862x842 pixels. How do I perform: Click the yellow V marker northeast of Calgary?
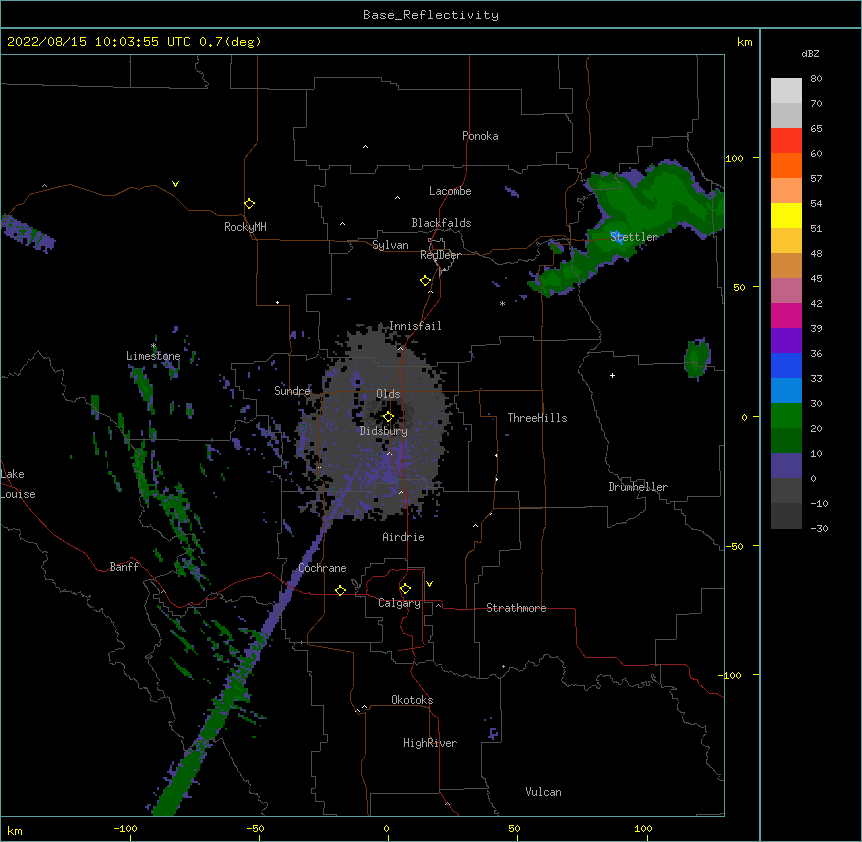click(x=429, y=584)
